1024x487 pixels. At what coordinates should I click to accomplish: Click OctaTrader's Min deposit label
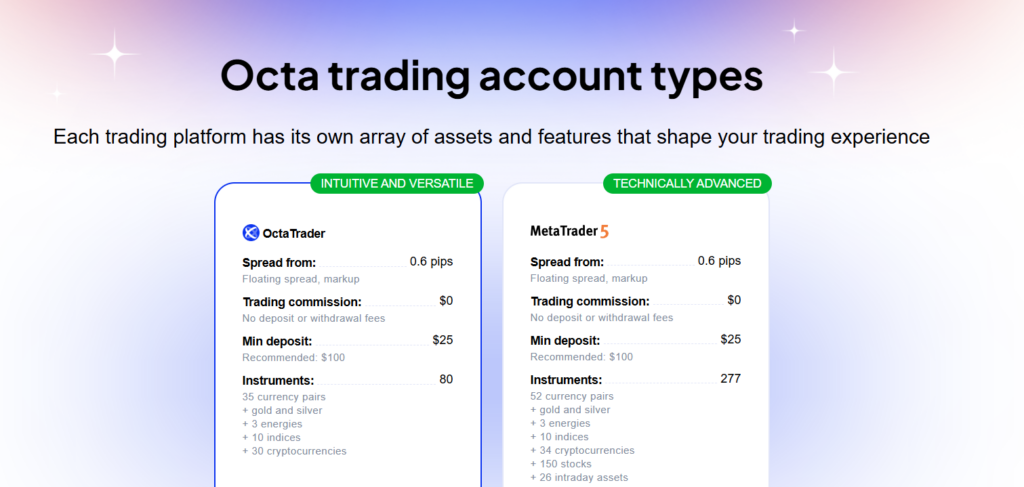tap(277, 341)
